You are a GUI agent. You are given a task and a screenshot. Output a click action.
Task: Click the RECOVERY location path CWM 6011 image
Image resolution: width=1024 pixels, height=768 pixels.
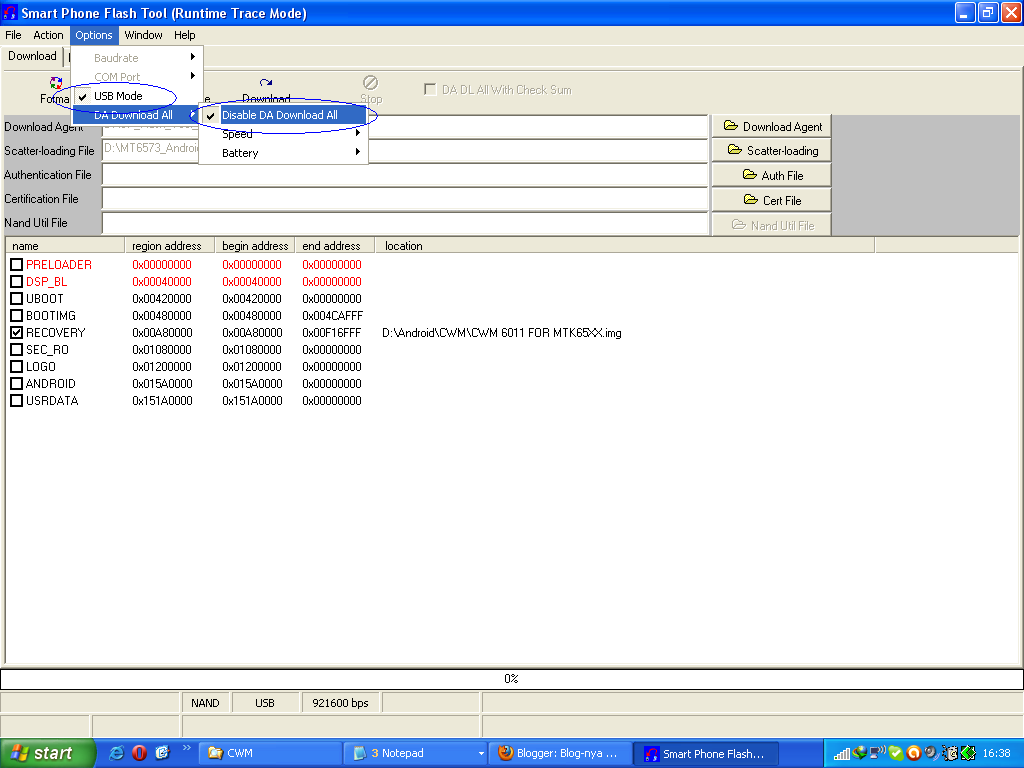coord(502,333)
